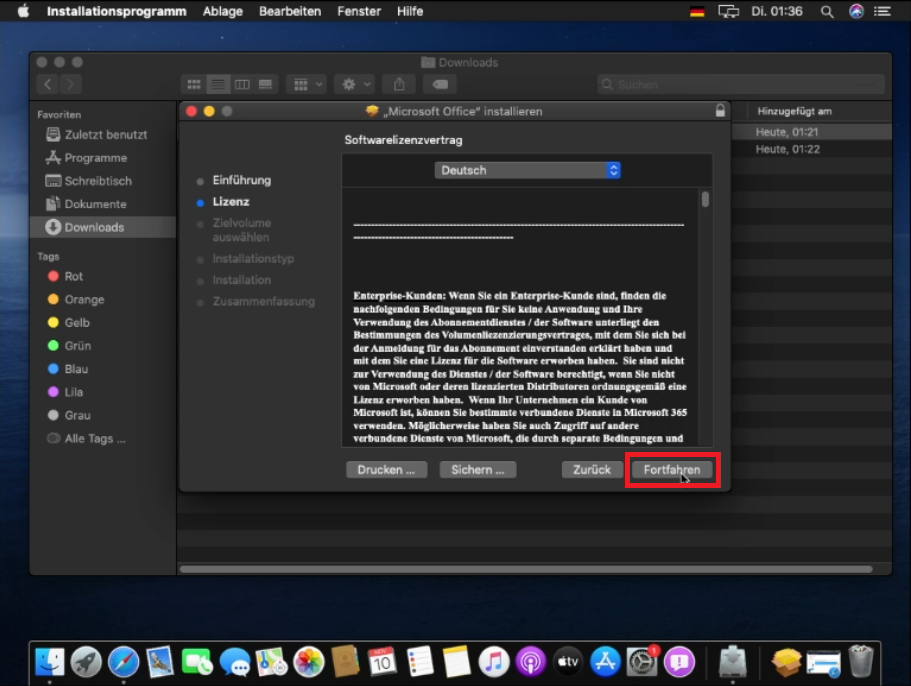
Task: Open the Deutsch language dropdown
Action: tap(528, 170)
